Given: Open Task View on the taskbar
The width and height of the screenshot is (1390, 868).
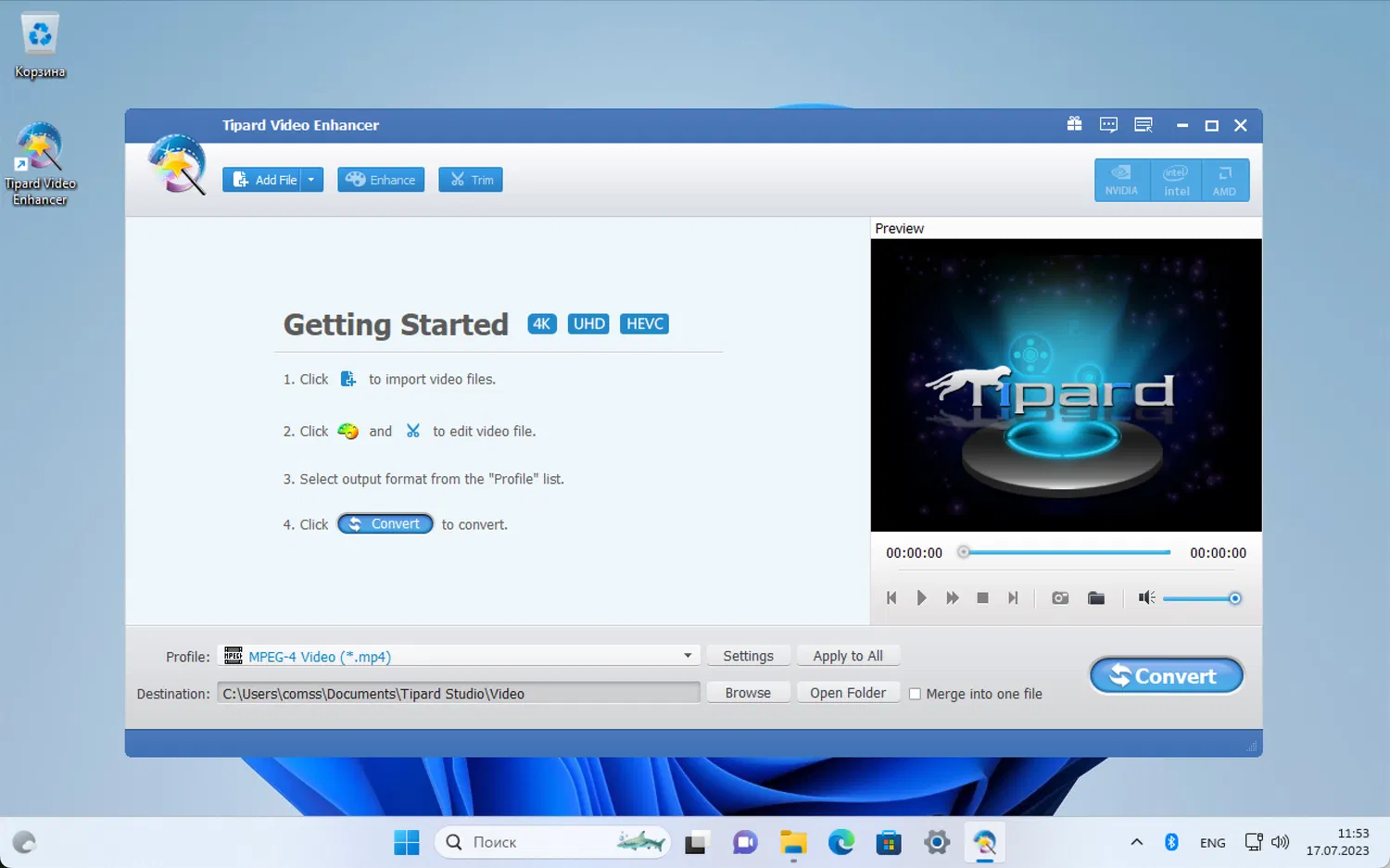Looking at the screenshot, I should pos(696,842).
